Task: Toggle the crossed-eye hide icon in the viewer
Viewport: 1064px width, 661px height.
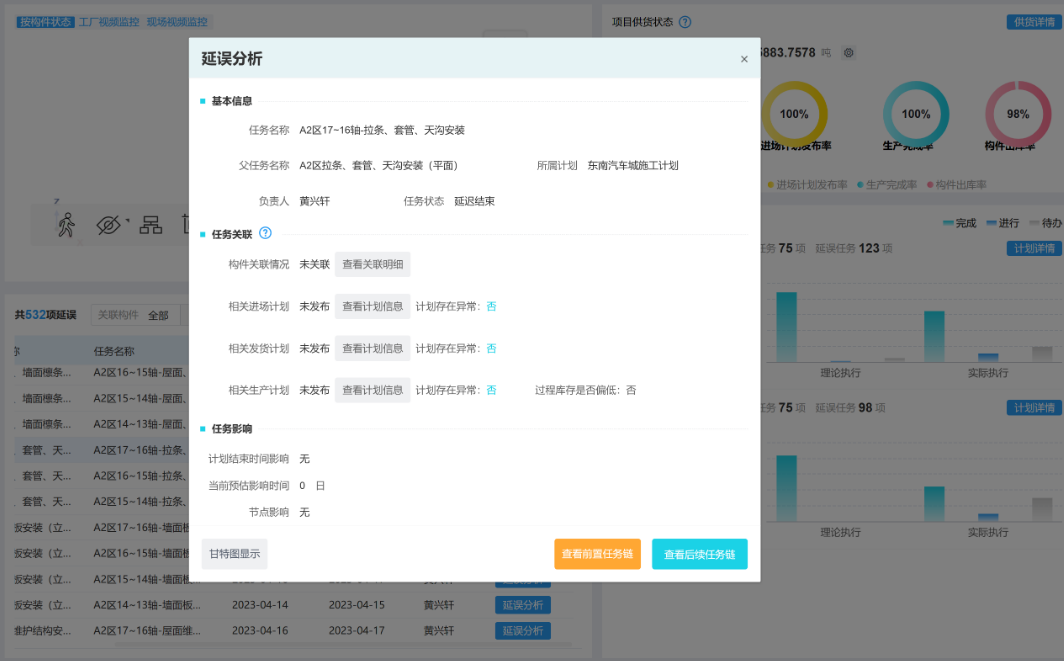Action: coord(108,225)
